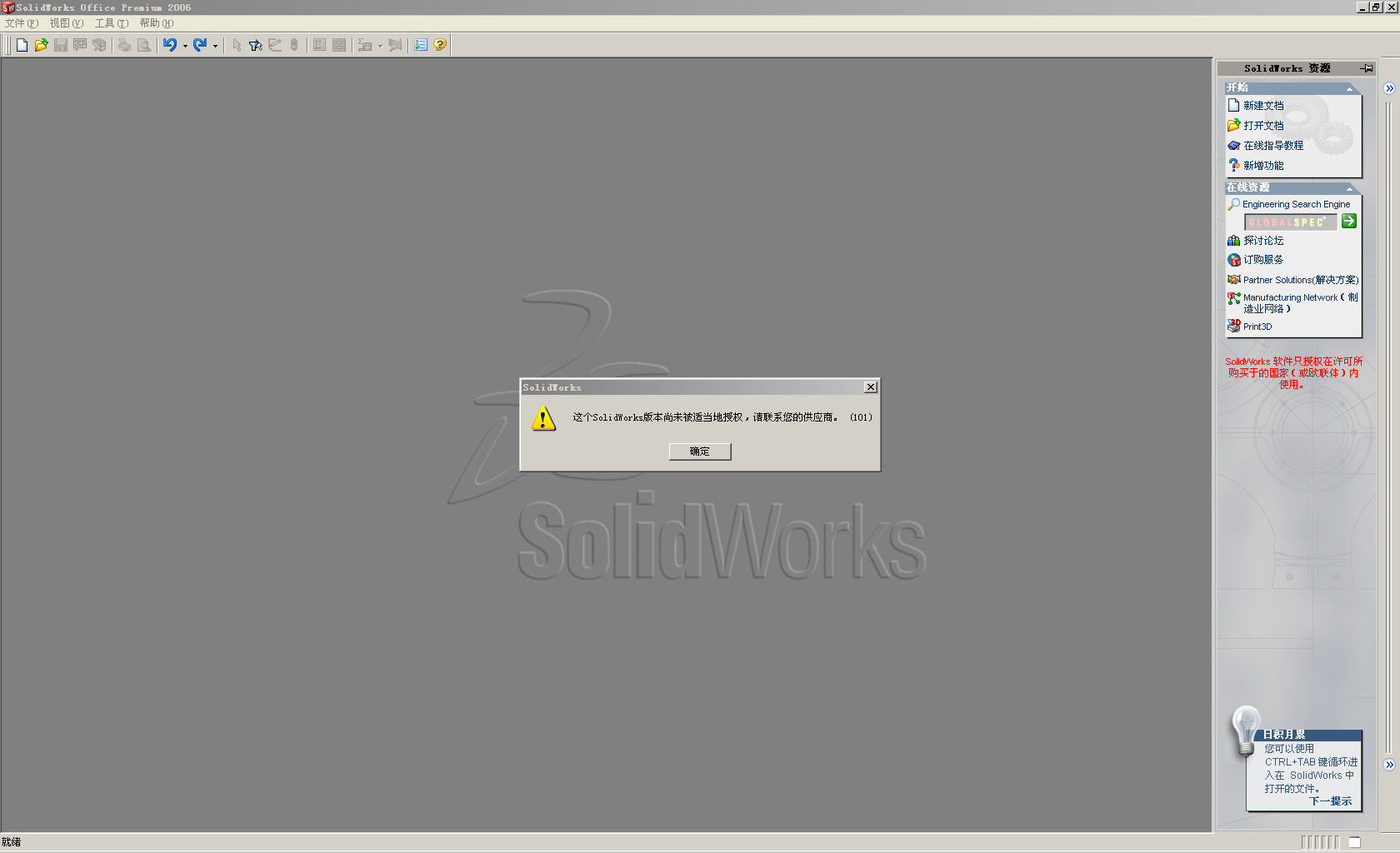Screen dimensions: 1400x853
Task: Close the SolidWorks warning dialog with X
Action: point(871,387)
